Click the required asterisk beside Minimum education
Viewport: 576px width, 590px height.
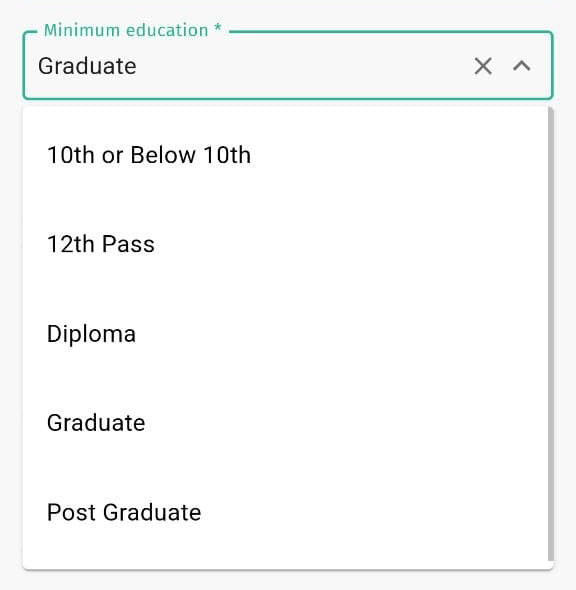coord(217,28)
